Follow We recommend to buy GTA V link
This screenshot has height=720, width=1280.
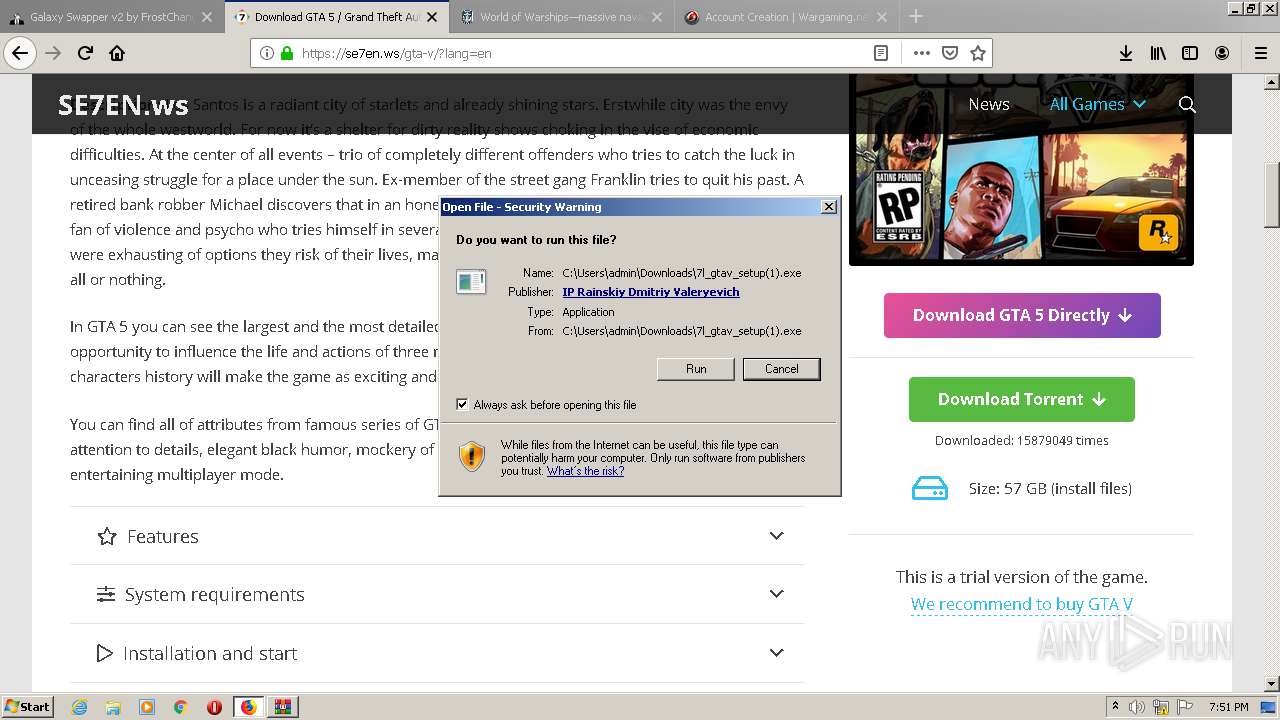click(x=1022, y=604)
